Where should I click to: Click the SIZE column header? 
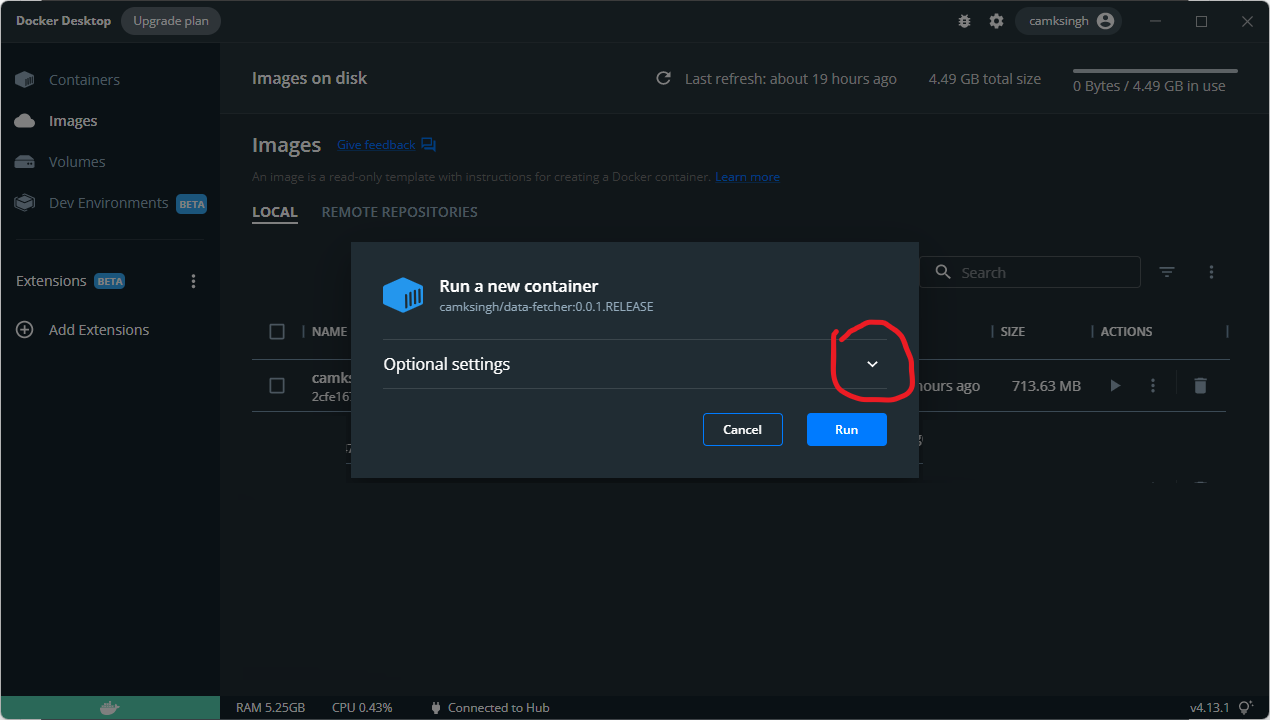pyautogui.click(x=1013, y=331)
